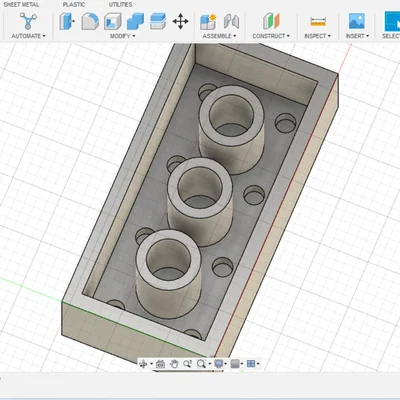Screen dimensions: 400x400
Task: Activate the Pan hand tool
Action: click(174, 364)
